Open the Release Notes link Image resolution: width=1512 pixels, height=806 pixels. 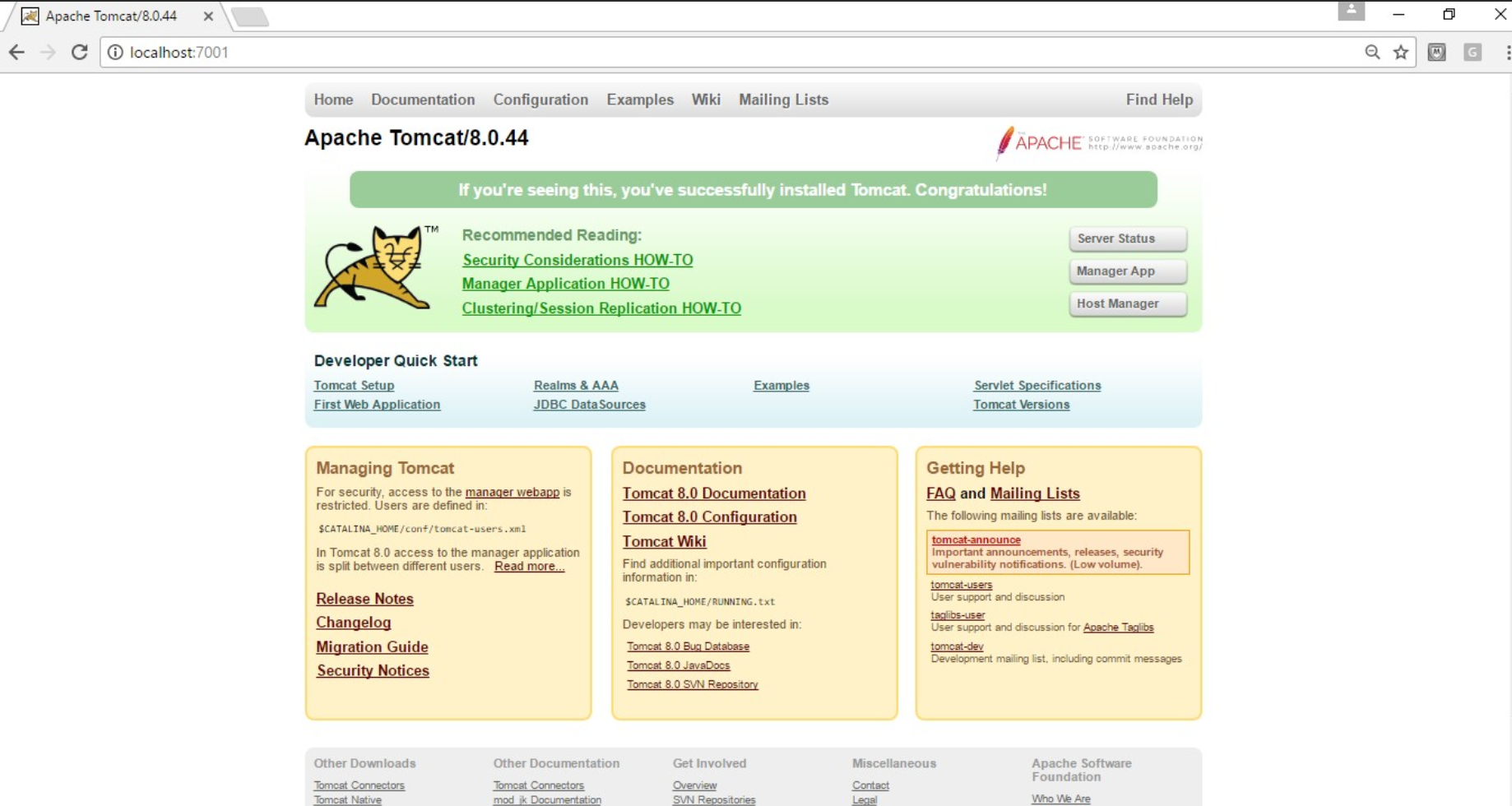click(x=364, y=599)
